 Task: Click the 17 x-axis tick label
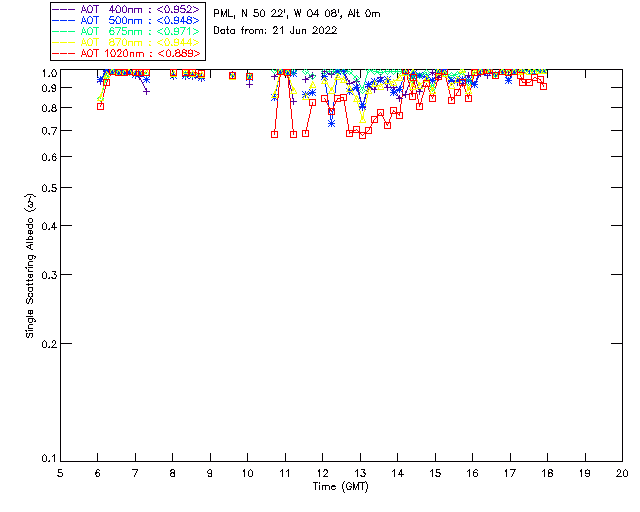click(x=510, y=473)
